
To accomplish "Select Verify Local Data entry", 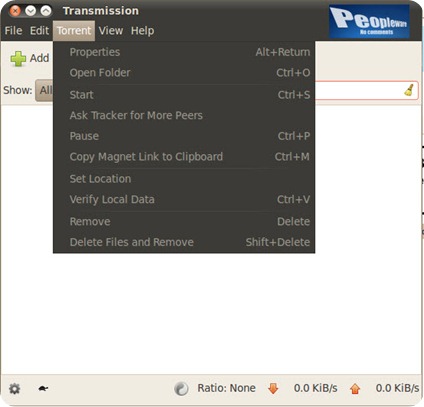I will 184,199.
